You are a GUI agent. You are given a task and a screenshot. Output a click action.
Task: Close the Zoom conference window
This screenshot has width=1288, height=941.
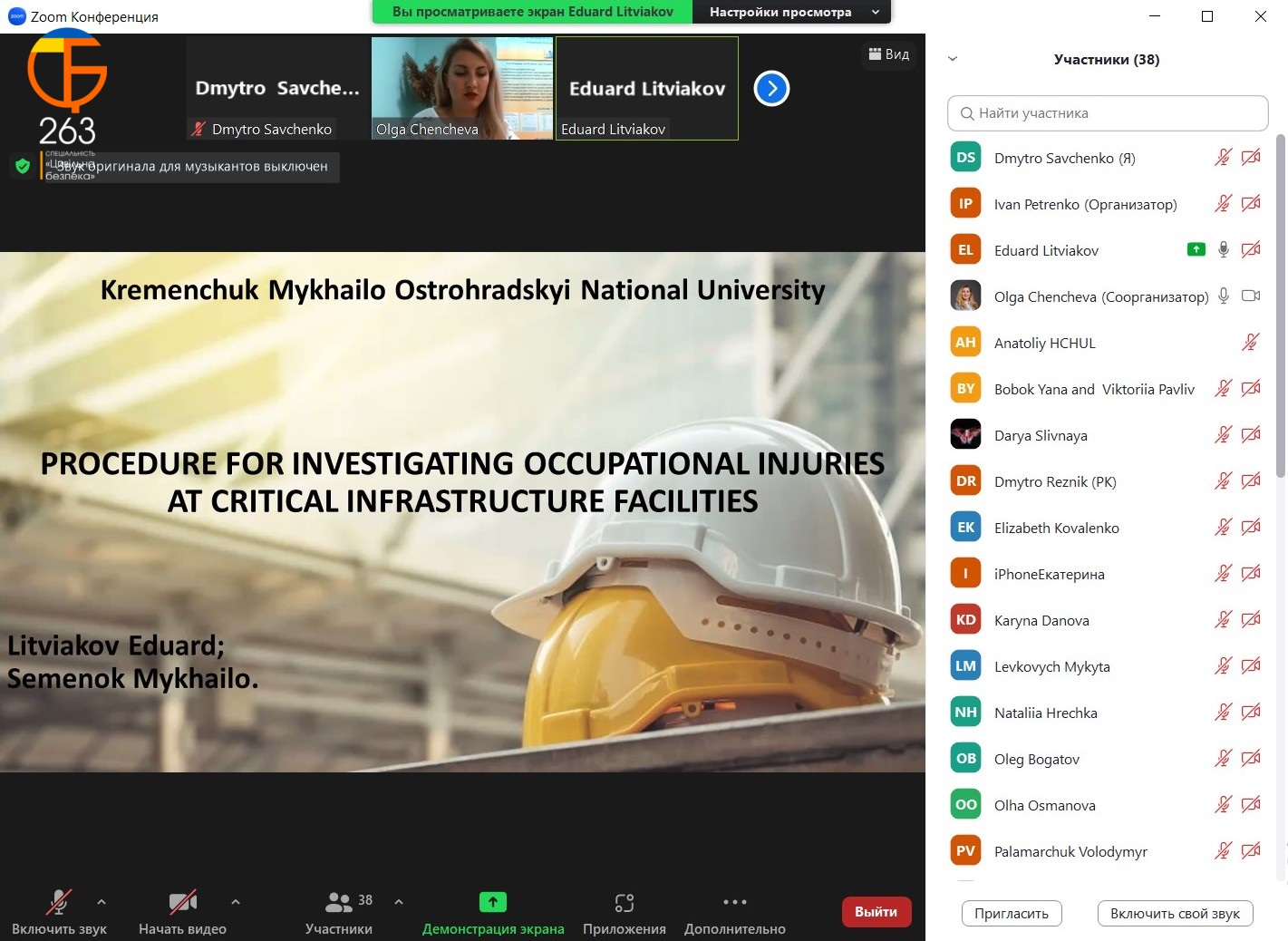point(1260,15)
